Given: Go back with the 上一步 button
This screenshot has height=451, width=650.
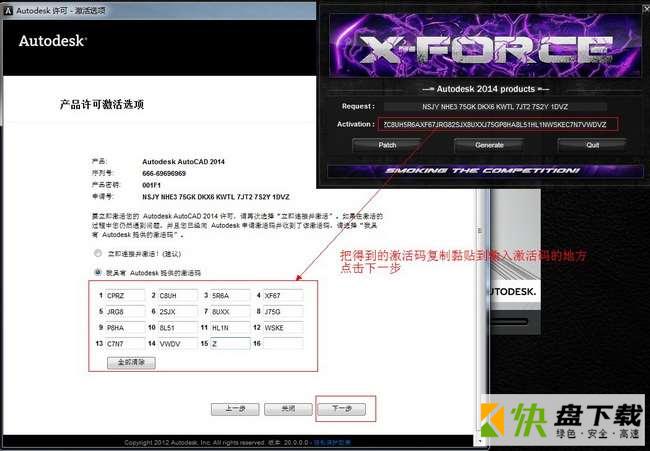Looking at the screenshot, I should point(235,409).
